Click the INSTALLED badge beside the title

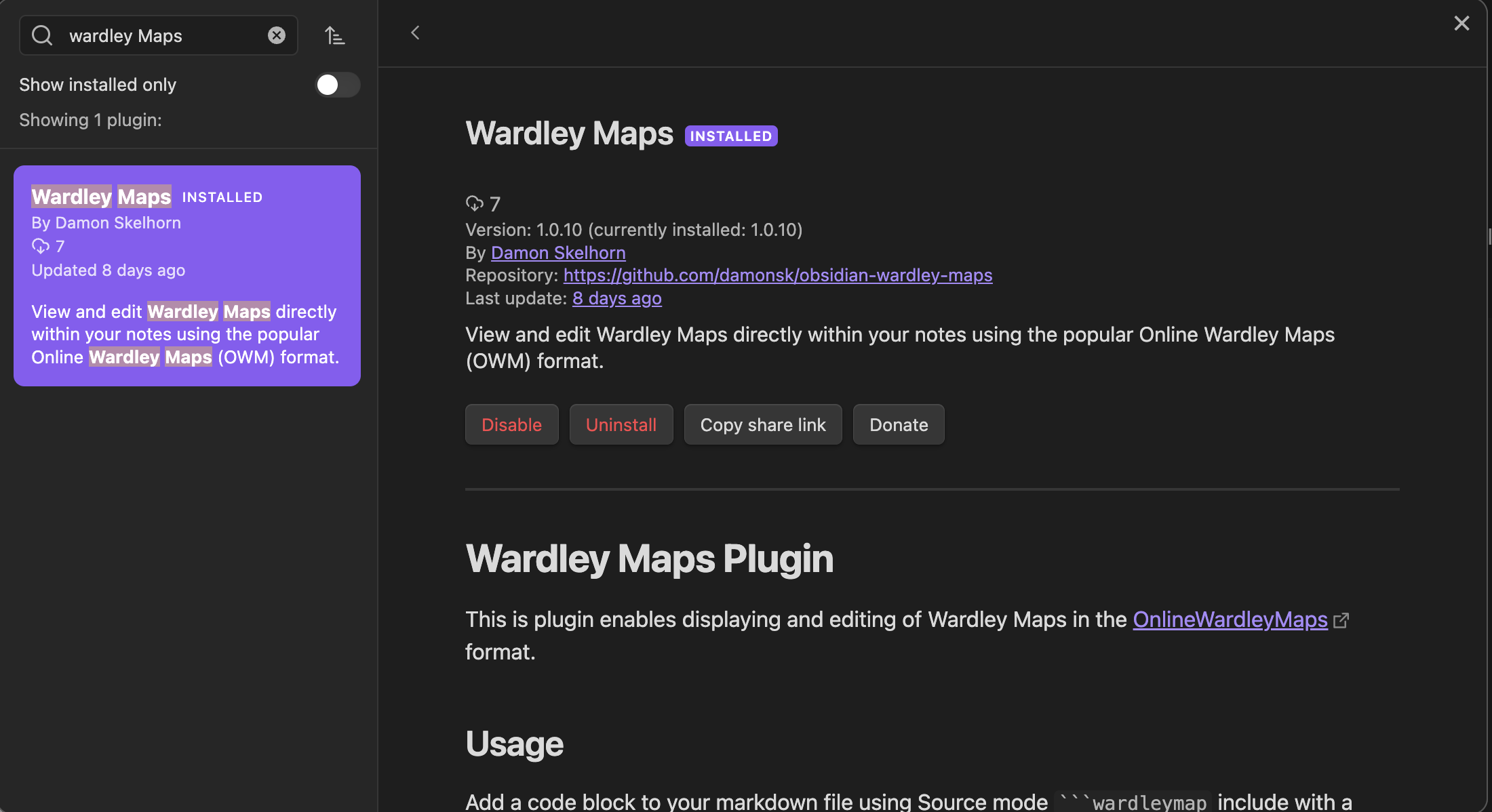(731, 136)
